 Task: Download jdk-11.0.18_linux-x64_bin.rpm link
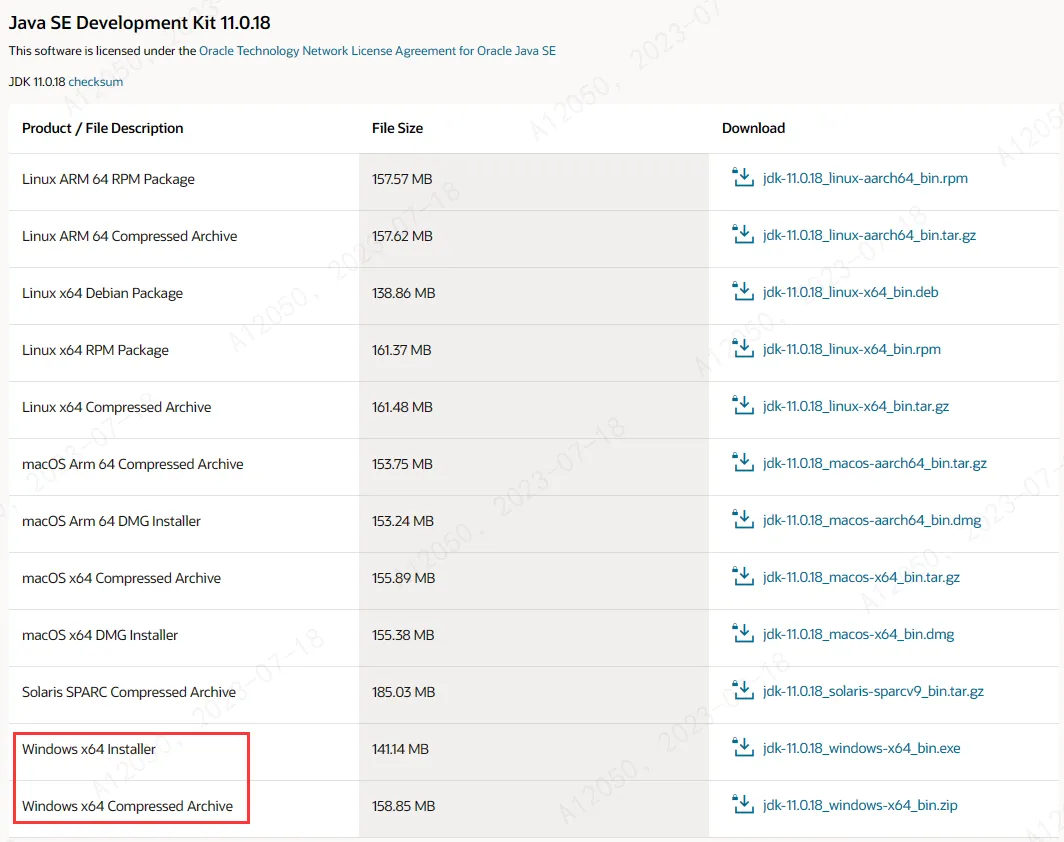[x=852, y=349]
